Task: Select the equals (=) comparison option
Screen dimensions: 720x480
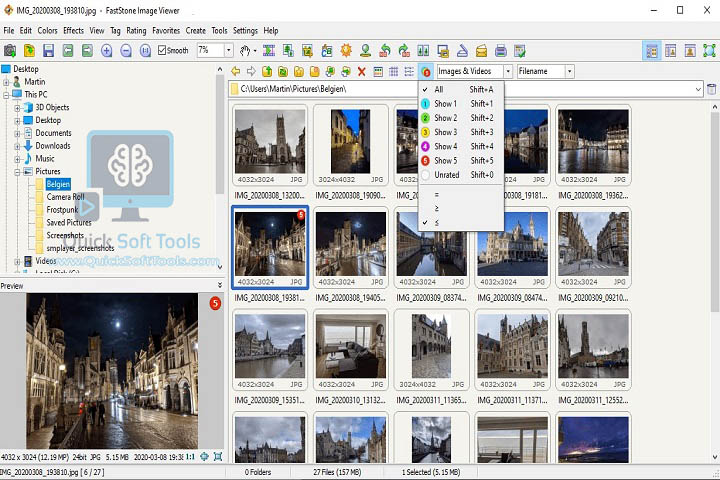Action: [x=461, y=194]
